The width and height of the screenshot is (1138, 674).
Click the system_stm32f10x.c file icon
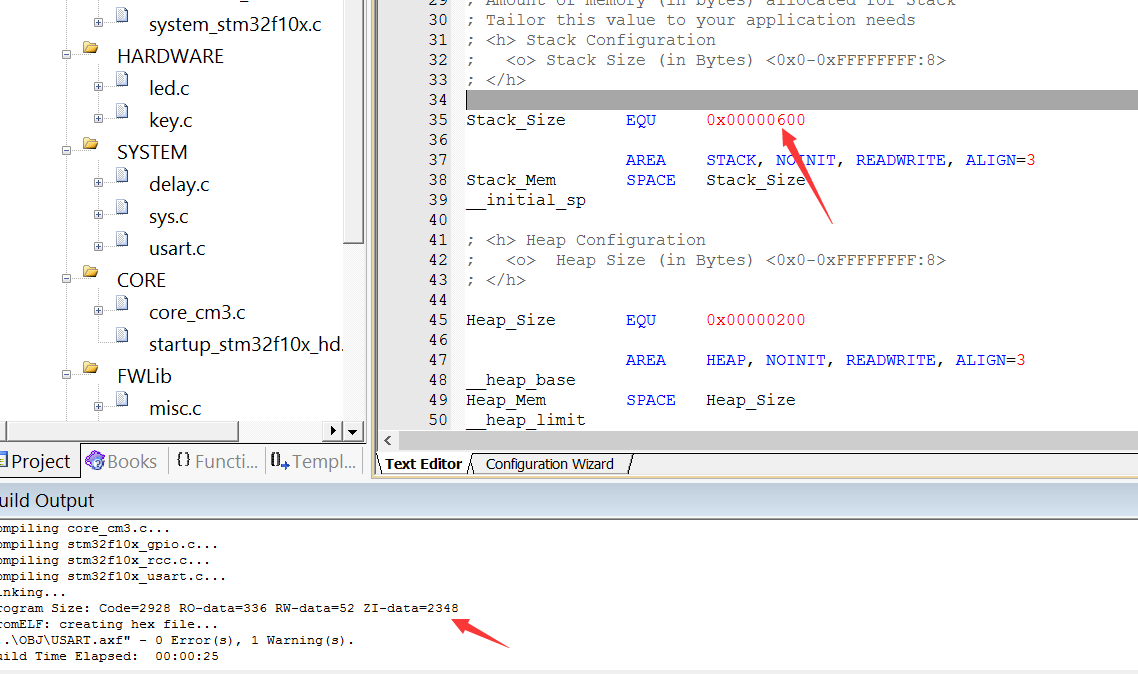[x=123, y=15]
